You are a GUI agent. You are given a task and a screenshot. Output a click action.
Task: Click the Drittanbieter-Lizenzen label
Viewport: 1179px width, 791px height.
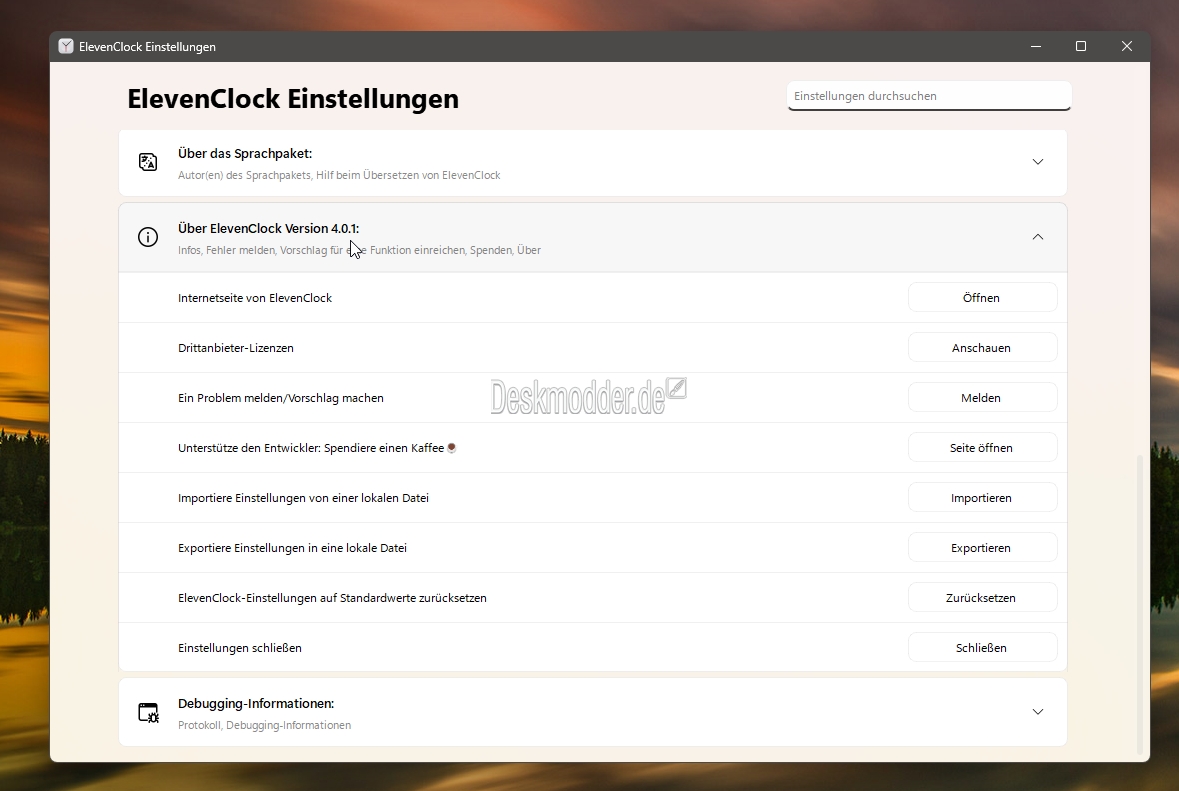pyautogui.click(x=235, y=348)
